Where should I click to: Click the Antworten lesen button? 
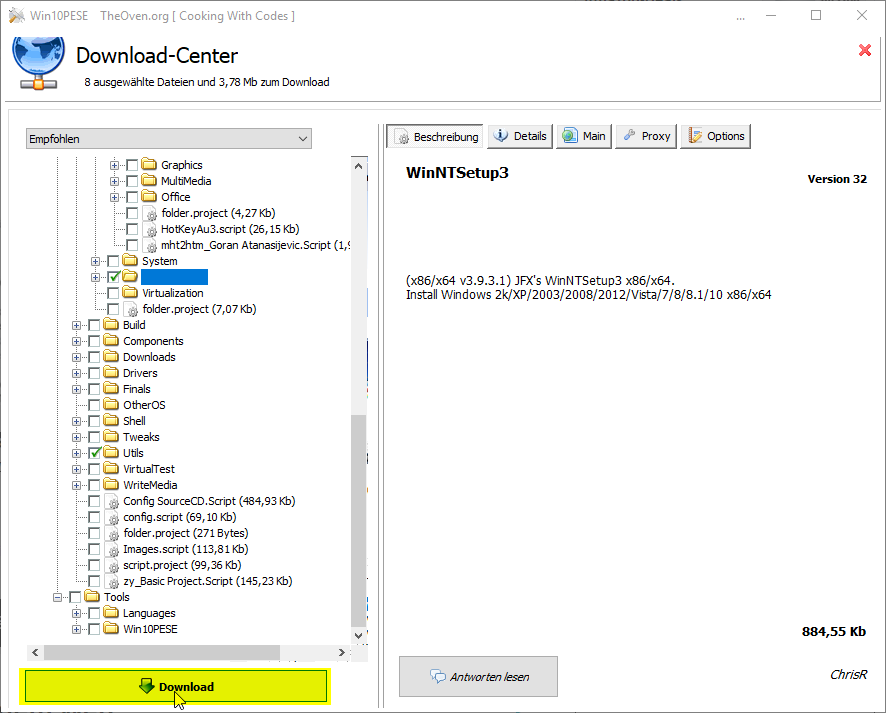point(478,677)
